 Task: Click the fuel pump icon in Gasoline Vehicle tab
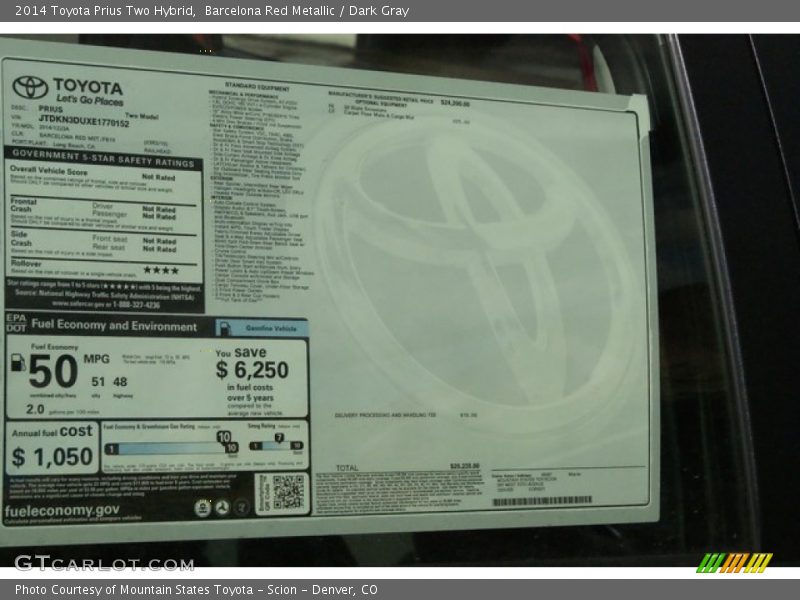click(x=224, y=328)
